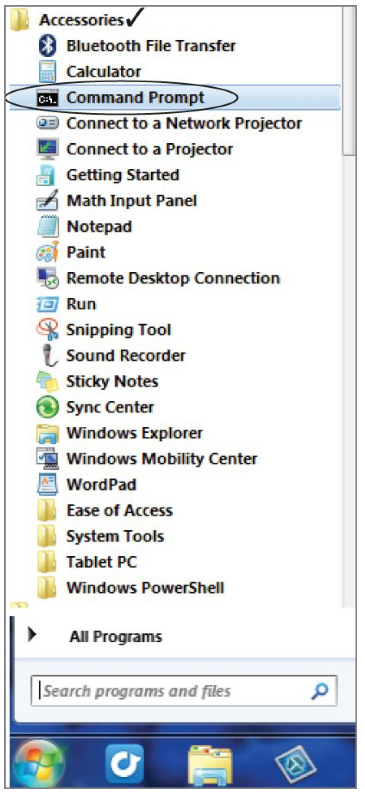Select the WordPad entry text
This screenshot has height=794, width=365.
click(101, 485)
